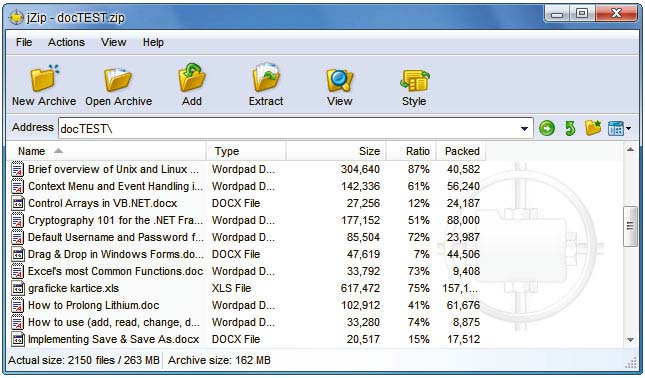
Task: Select file name Default Username and Password
Action: pyautogui.click(x=115, y=237)
